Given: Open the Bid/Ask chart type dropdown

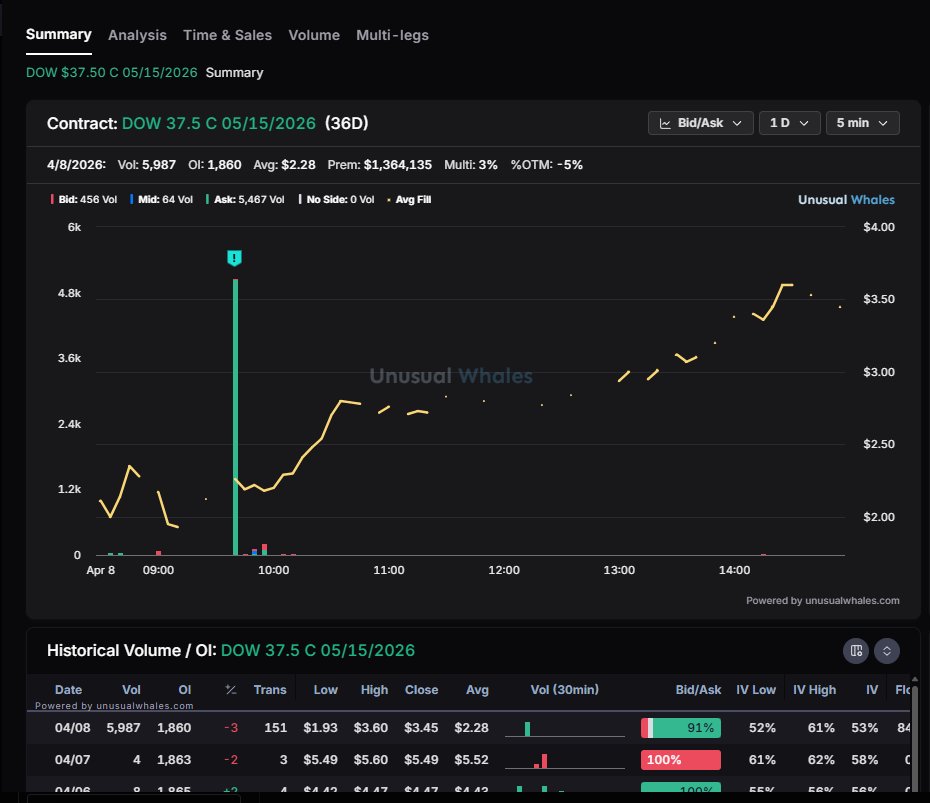Looking at the screenshot, I should coord(700,123).
